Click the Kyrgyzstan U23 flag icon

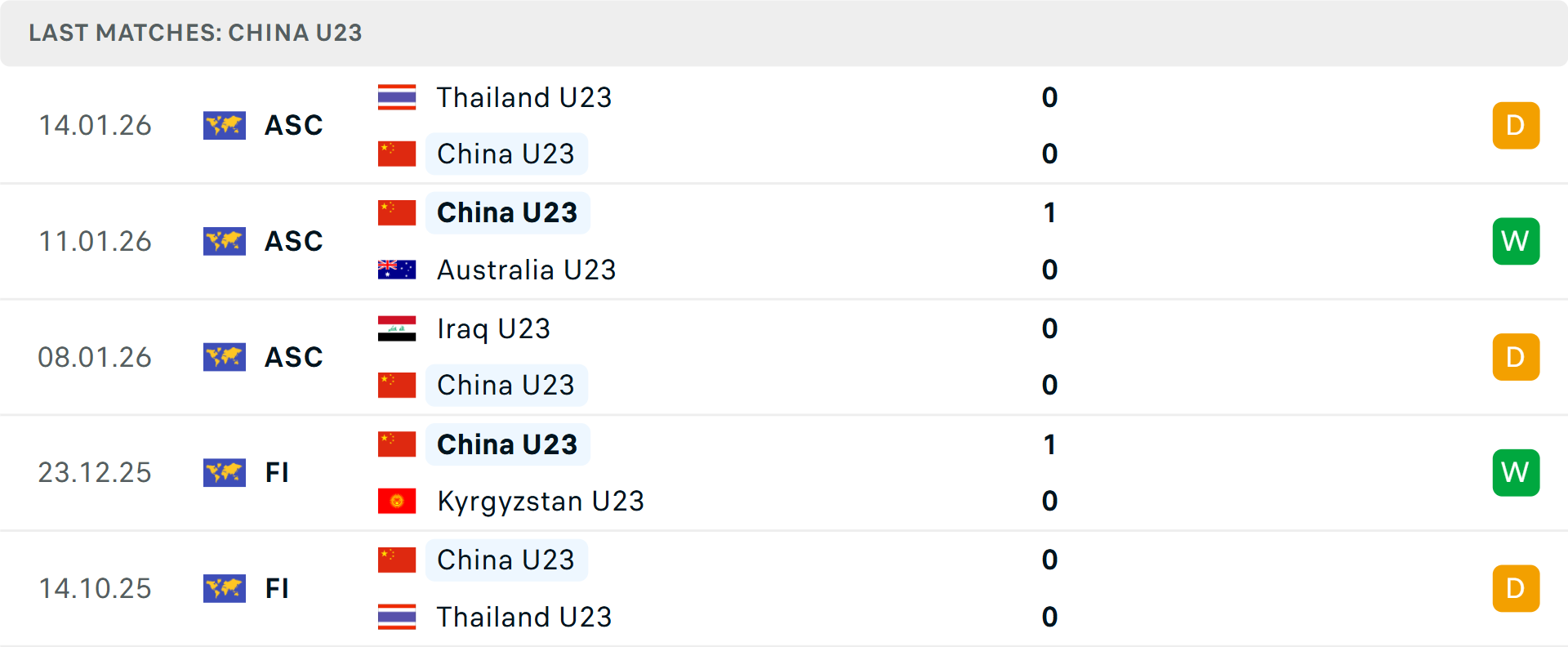click(x=397, y=501)
